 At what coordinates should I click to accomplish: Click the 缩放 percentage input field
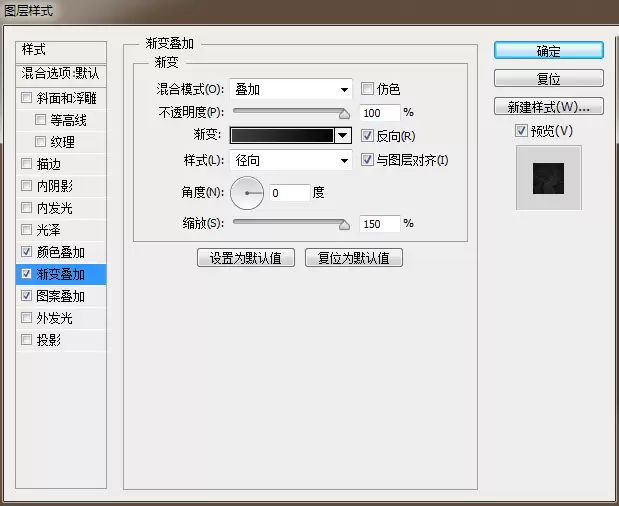(x=379, y=224)
